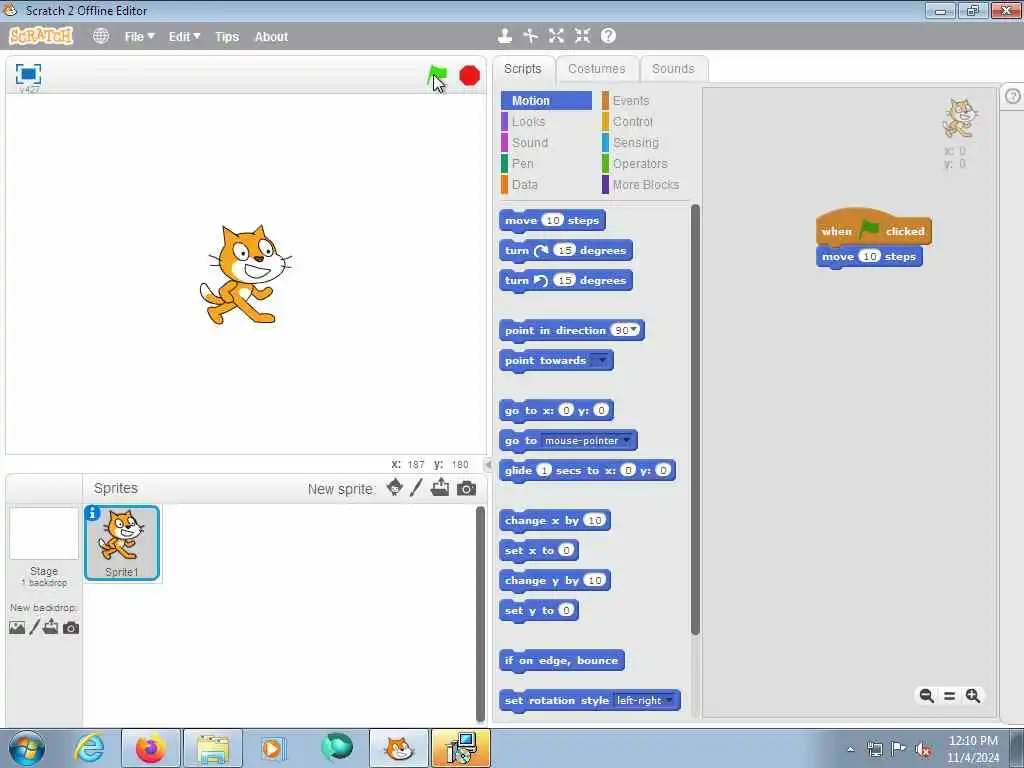Open Sprite1 info via blue i icon
The height and width of the screenshot is (768, 1024).
pyautogui.click(x=93, y=513)
